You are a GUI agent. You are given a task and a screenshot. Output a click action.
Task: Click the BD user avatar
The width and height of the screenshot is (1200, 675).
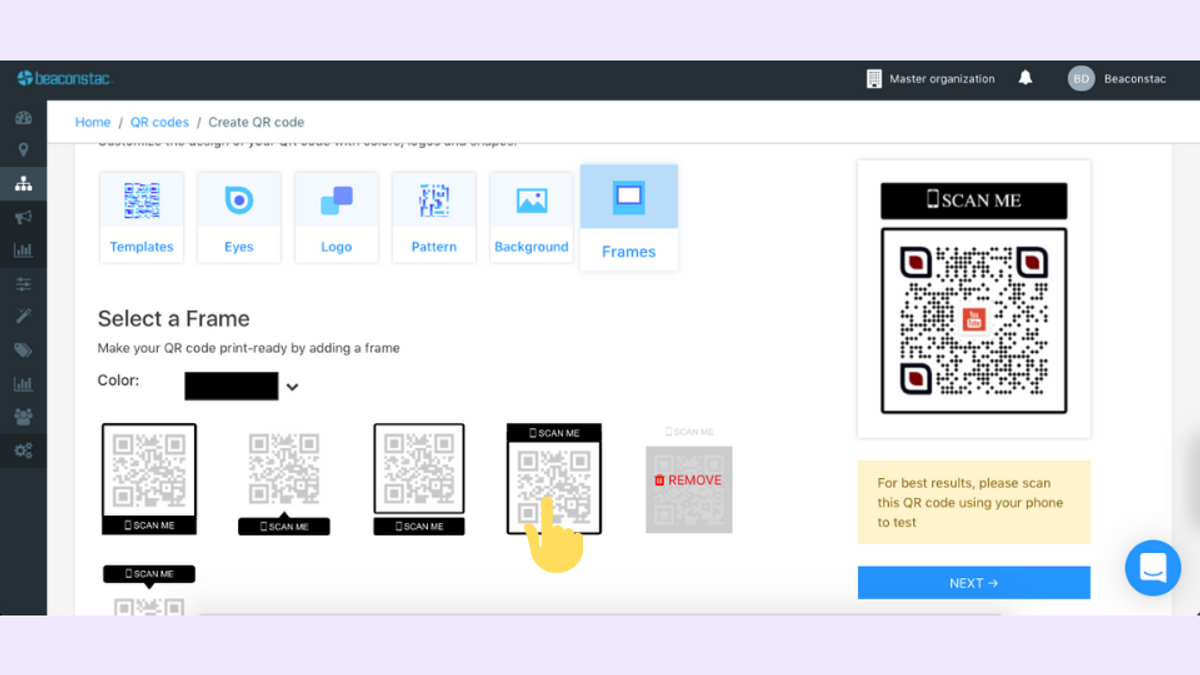[1081, 78]
